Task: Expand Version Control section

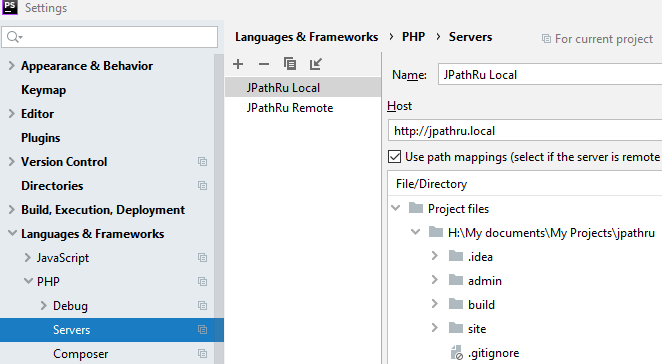Action: (11, 162)
